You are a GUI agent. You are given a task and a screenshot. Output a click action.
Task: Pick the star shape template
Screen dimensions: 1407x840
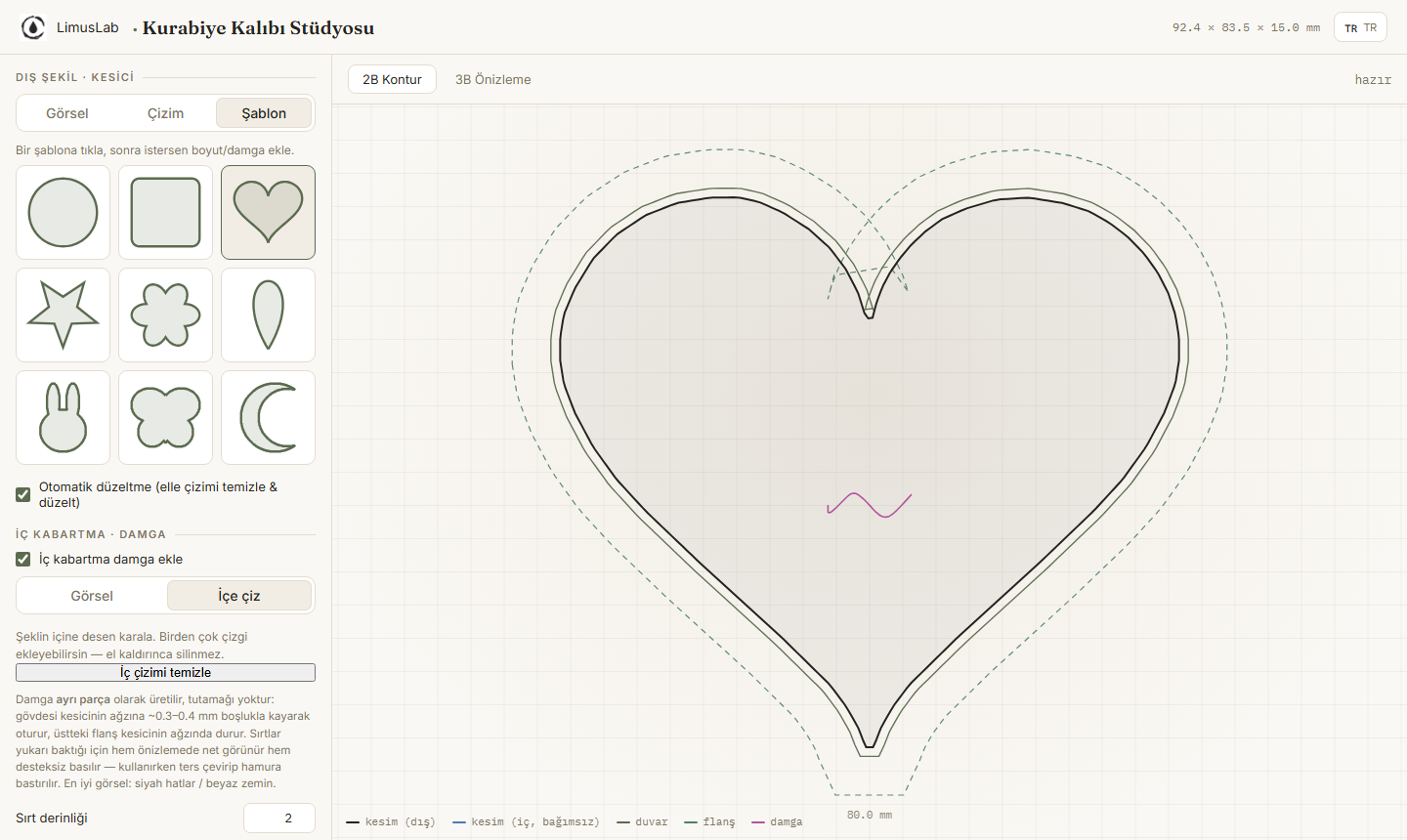[x=63, y=315]
